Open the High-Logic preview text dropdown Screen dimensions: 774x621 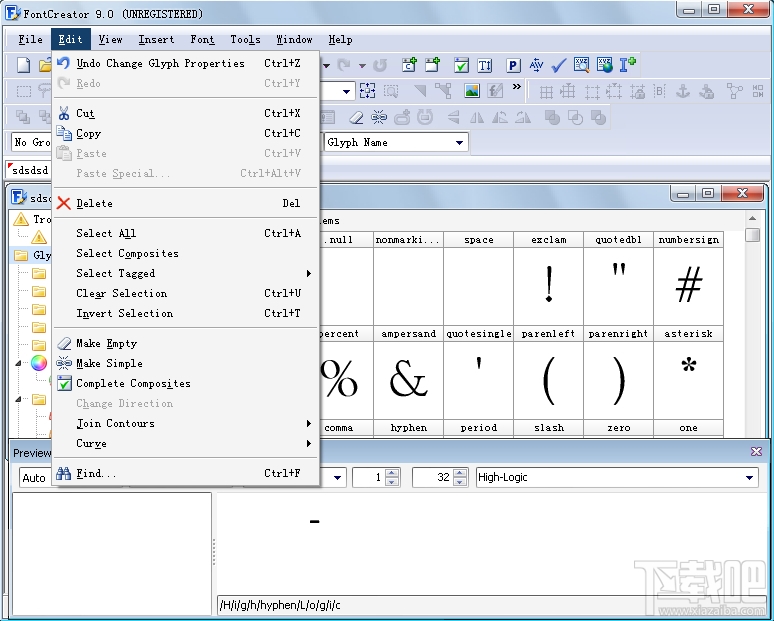(x=749, y=477)
